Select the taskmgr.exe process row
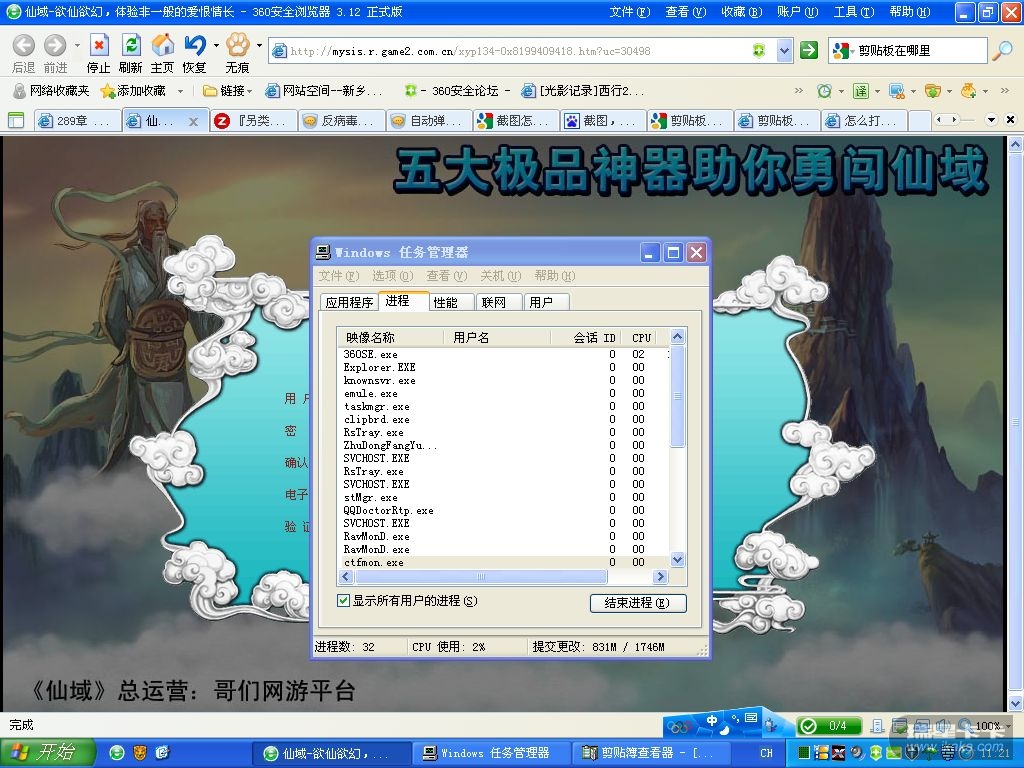This screenshot has height=768, width=1024. tap(503, 406)
